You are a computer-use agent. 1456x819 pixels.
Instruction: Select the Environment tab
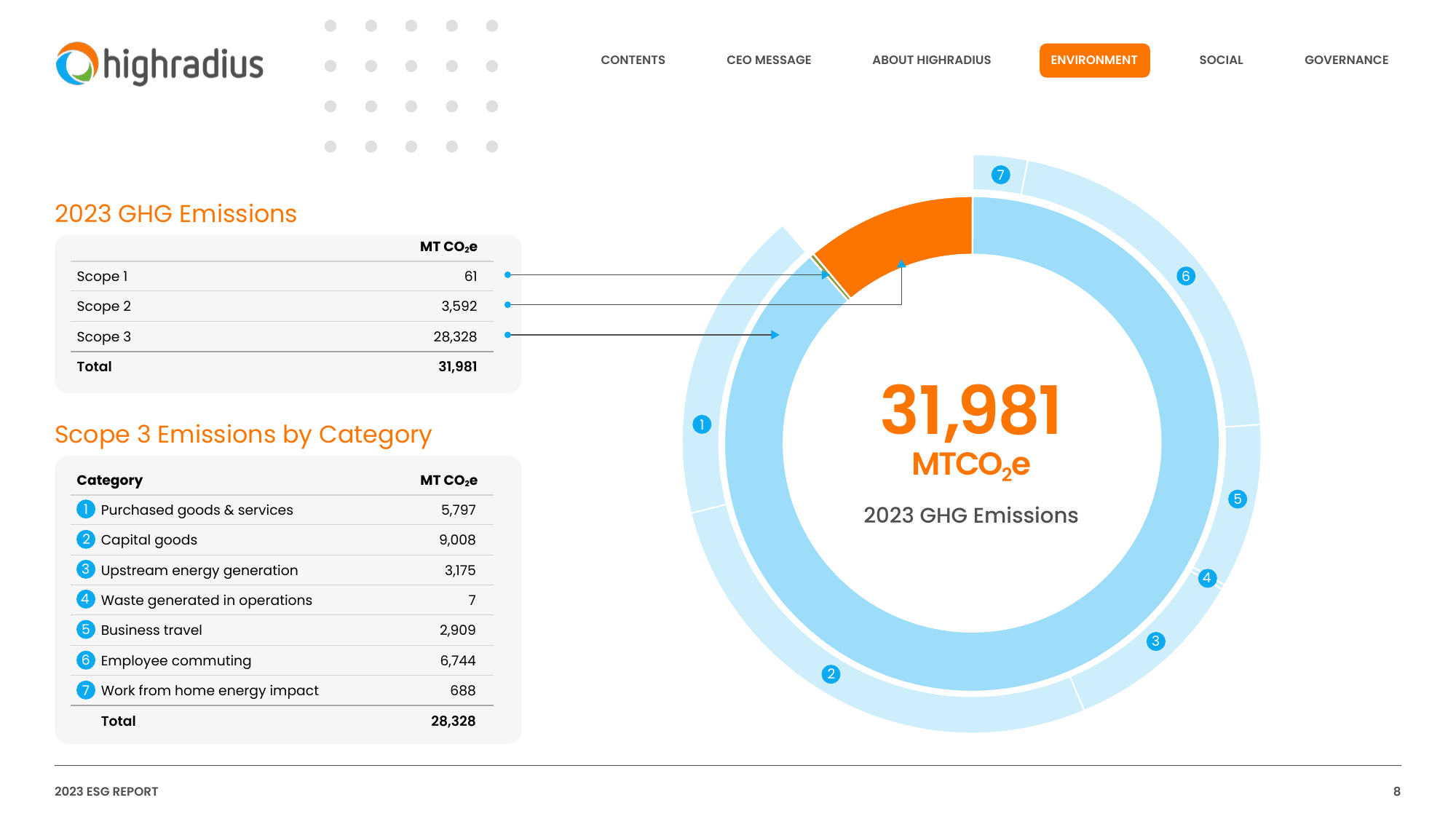click(x=1094, y=60)
